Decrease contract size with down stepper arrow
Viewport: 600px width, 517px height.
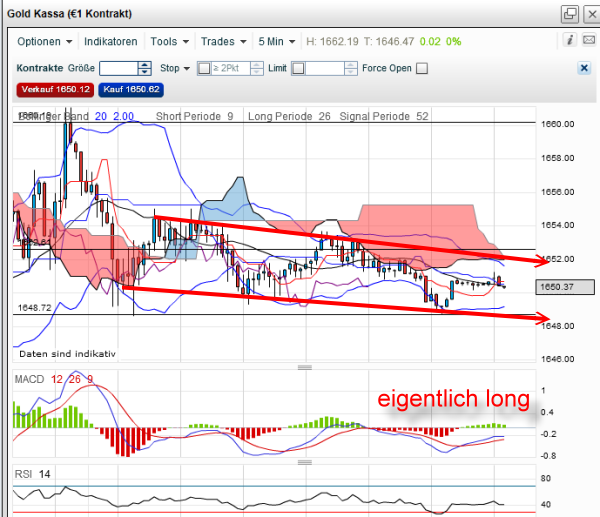tap(144, 72)
